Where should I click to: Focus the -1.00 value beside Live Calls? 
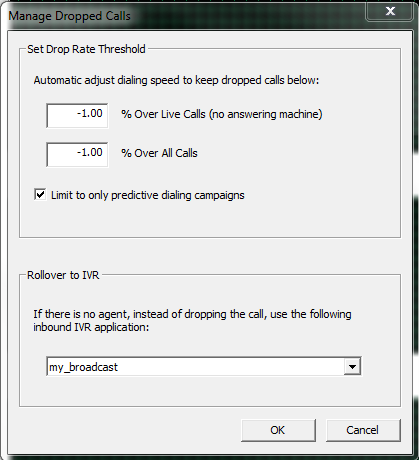pyautogui.click(x=90, y=113)
